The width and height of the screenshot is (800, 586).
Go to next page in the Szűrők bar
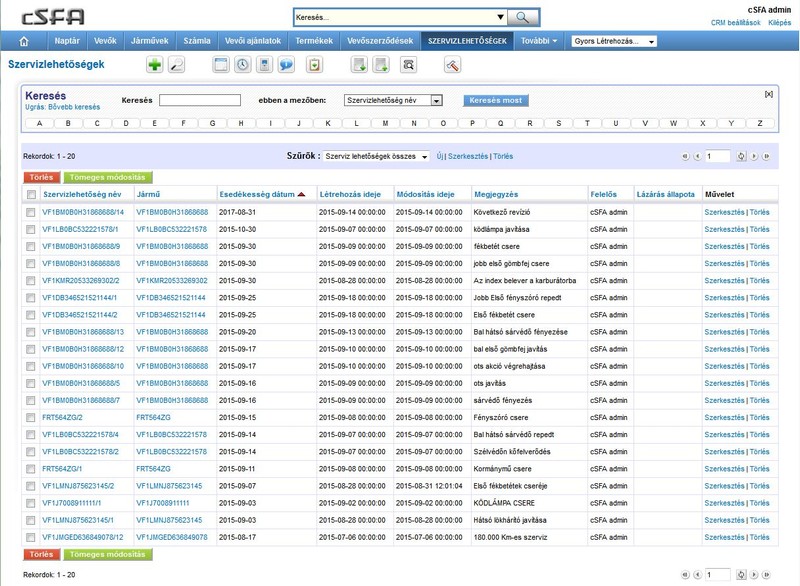coord(754,157)
